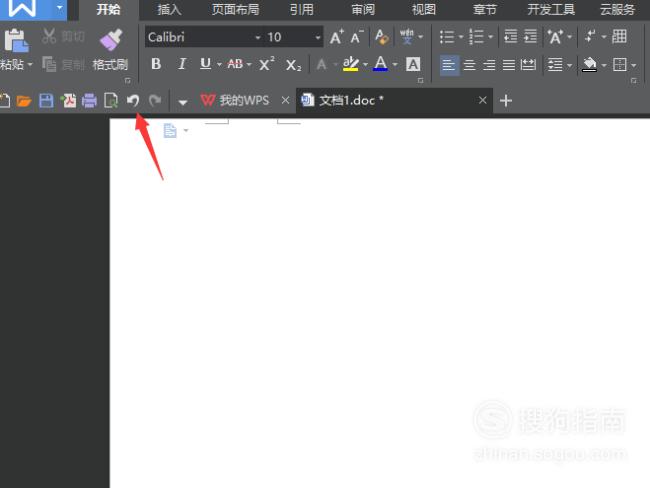The height and width of the screenshot is (488, 650).
Task: Toggle strikethrough AB formatting
Action: (x=235, y=64)
